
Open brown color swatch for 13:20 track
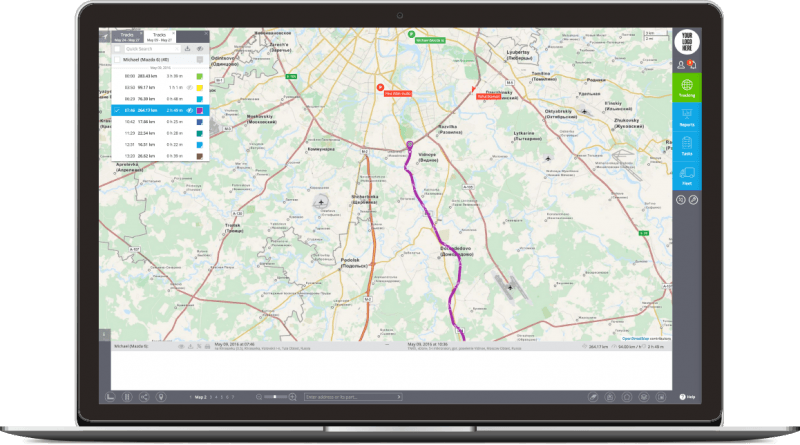point(199,156)
